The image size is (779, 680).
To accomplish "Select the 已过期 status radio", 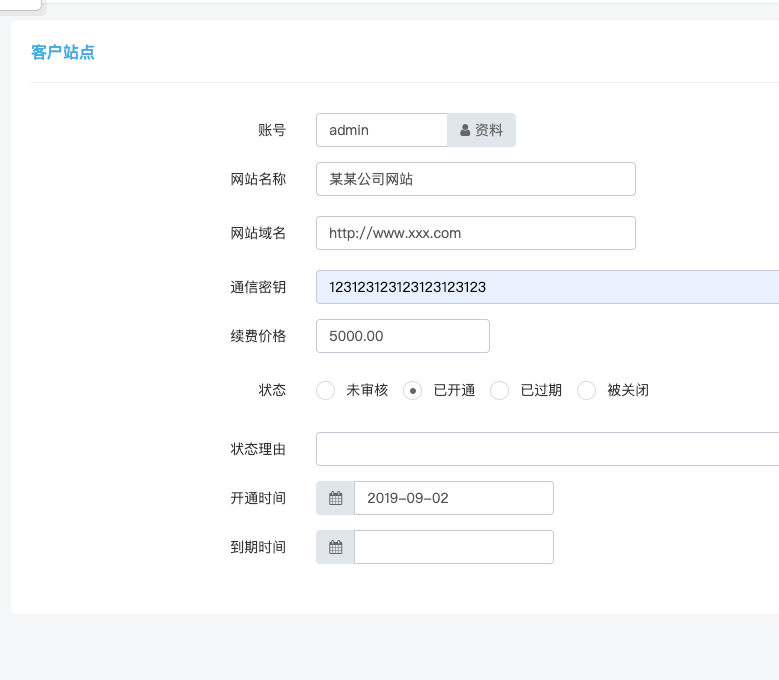I will pos(499,390).
